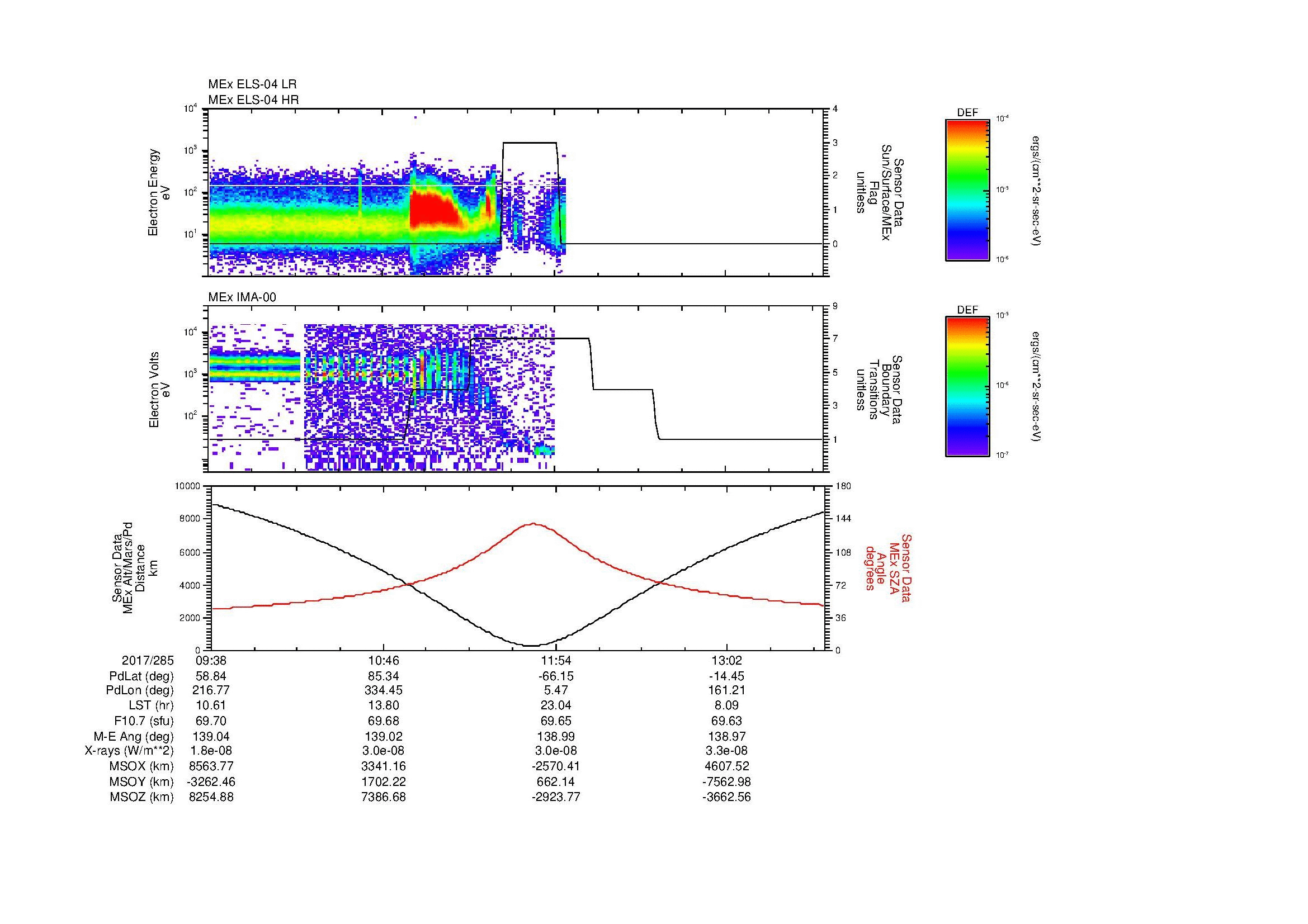Screen dimensions: 1308x924
Task: Click the 'Electron Energy eV' axis label
Action: pos(159,192)
